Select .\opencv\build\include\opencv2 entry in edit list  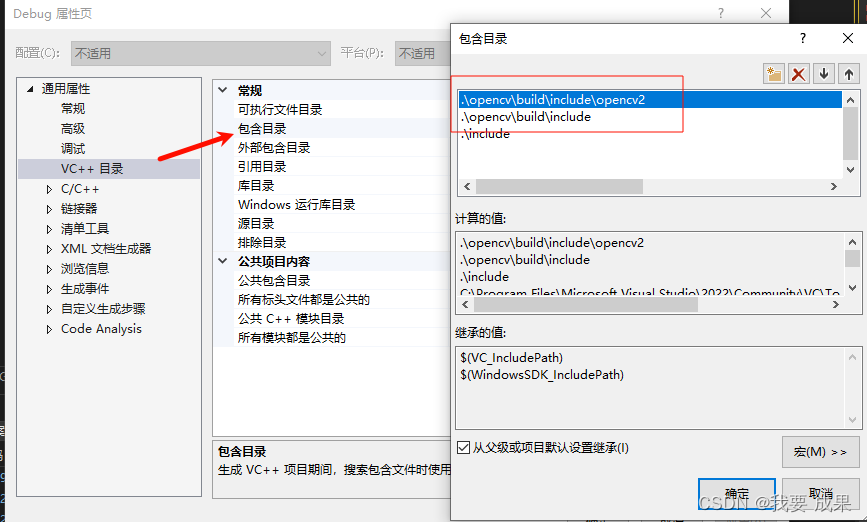(x=650, y=100)
